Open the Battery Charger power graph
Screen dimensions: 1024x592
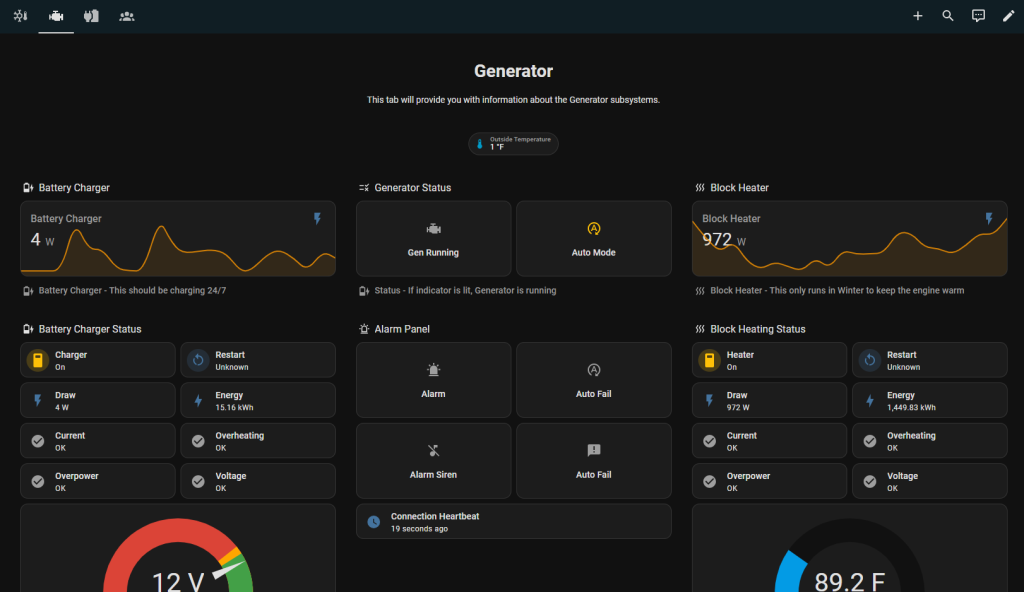pos(178,239)
